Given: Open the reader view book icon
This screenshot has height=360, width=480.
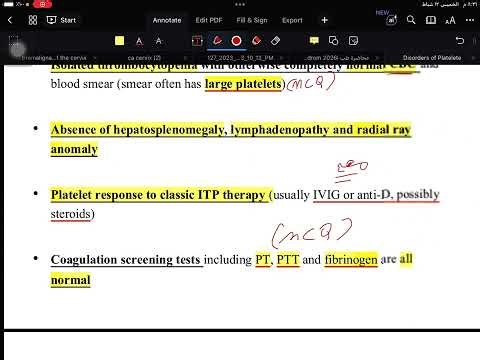Looking at the screenshot, I should (431, 20).
